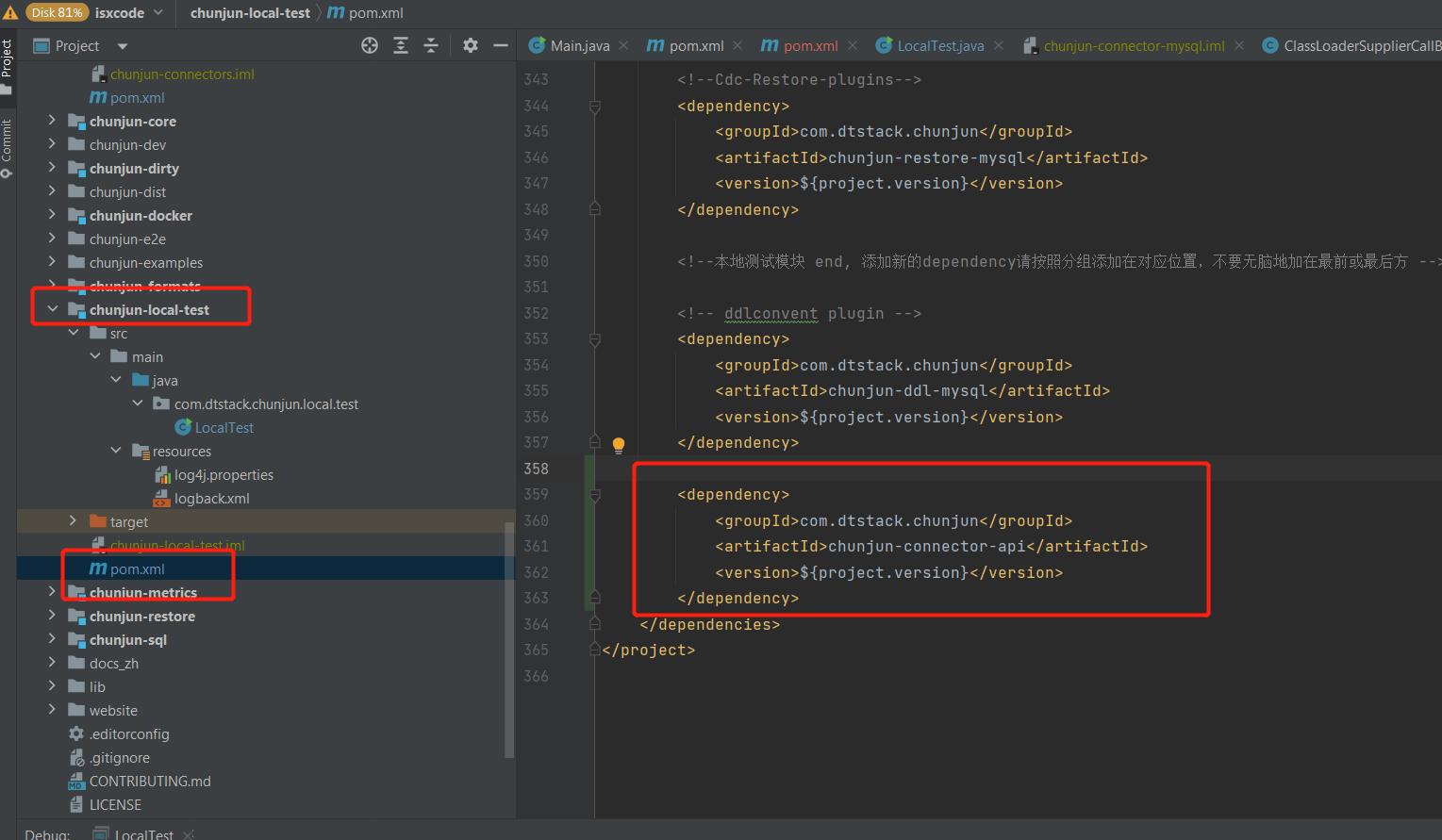Screen dimensions: 1442x840
Task: Click the lightbulb quick-fix icon
Action: pyautogui.click(x=619, y=444)
